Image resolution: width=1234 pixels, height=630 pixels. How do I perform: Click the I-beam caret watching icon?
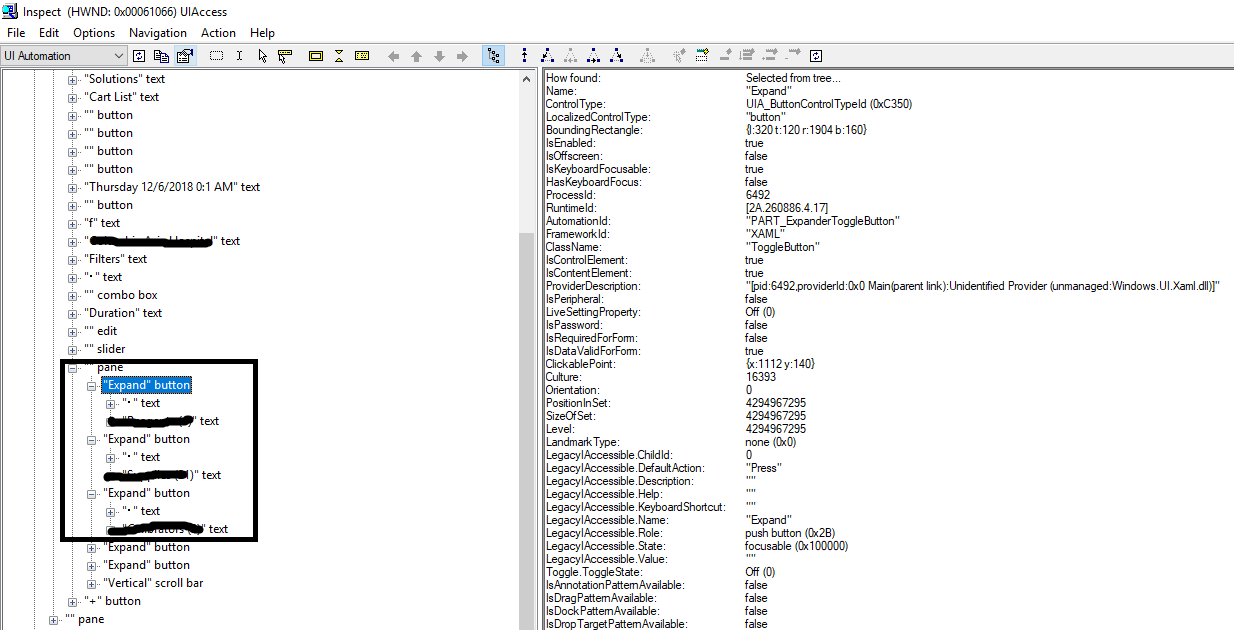[239, 55]
